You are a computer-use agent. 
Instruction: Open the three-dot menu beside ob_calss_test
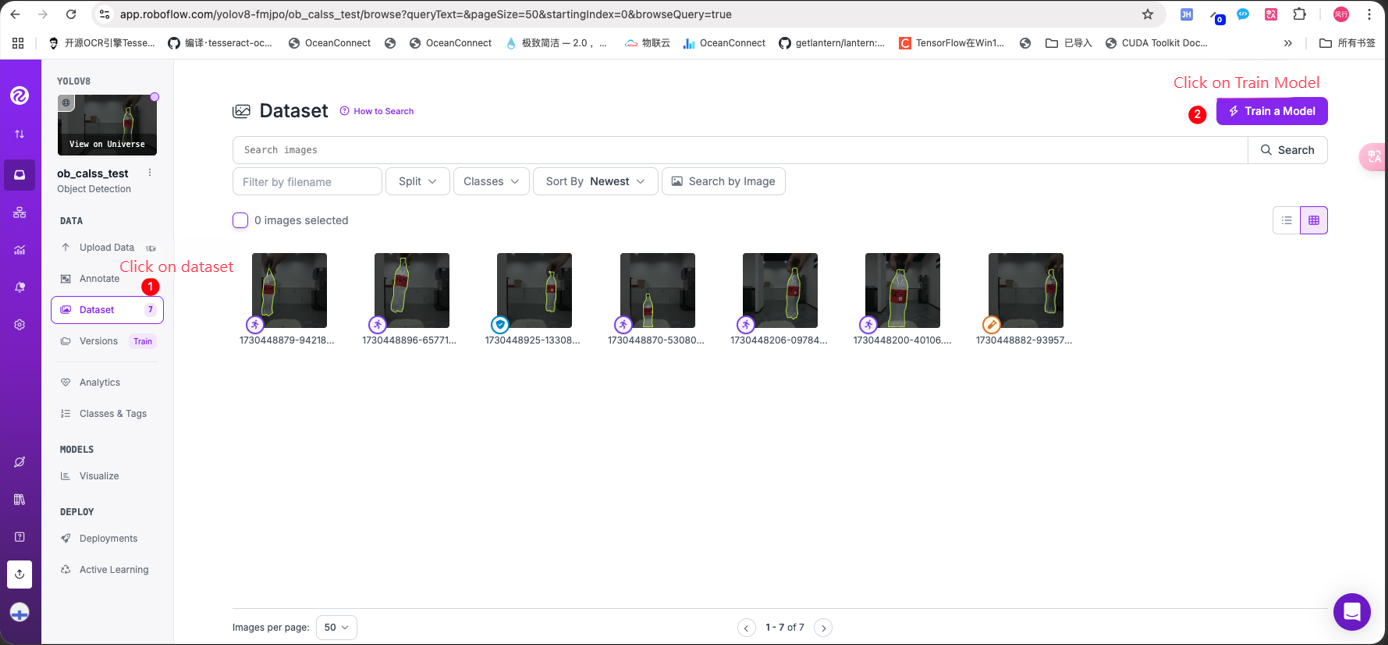point(150,173)
